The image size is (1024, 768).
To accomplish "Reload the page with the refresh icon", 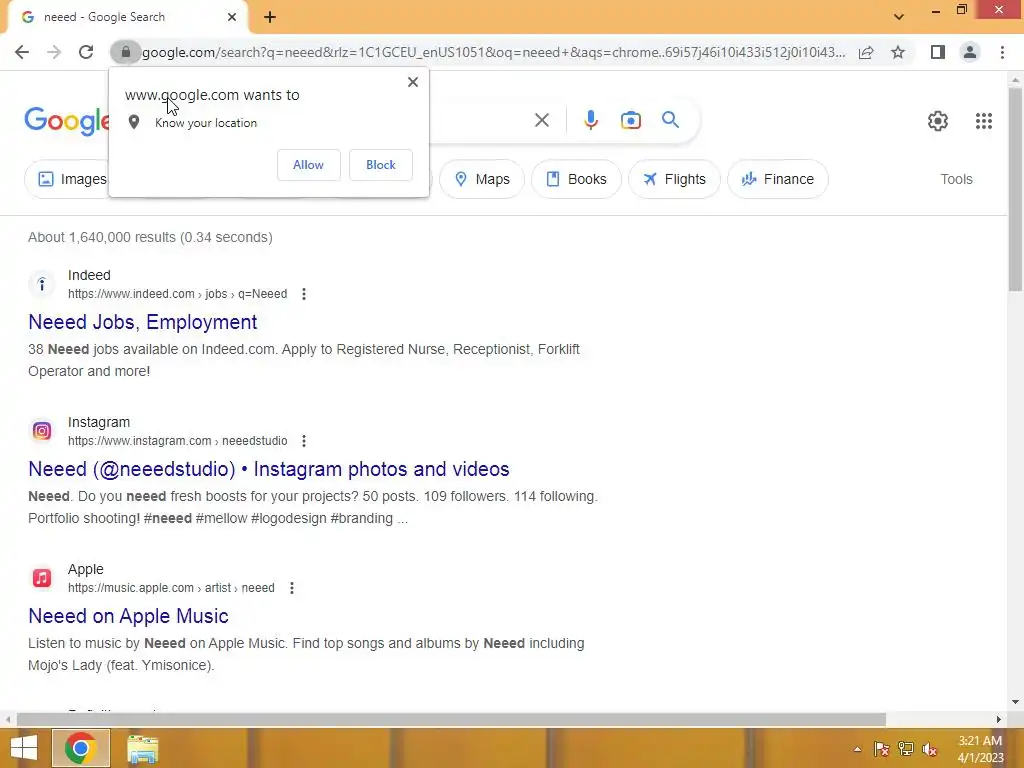I will [x=86, y=52].
